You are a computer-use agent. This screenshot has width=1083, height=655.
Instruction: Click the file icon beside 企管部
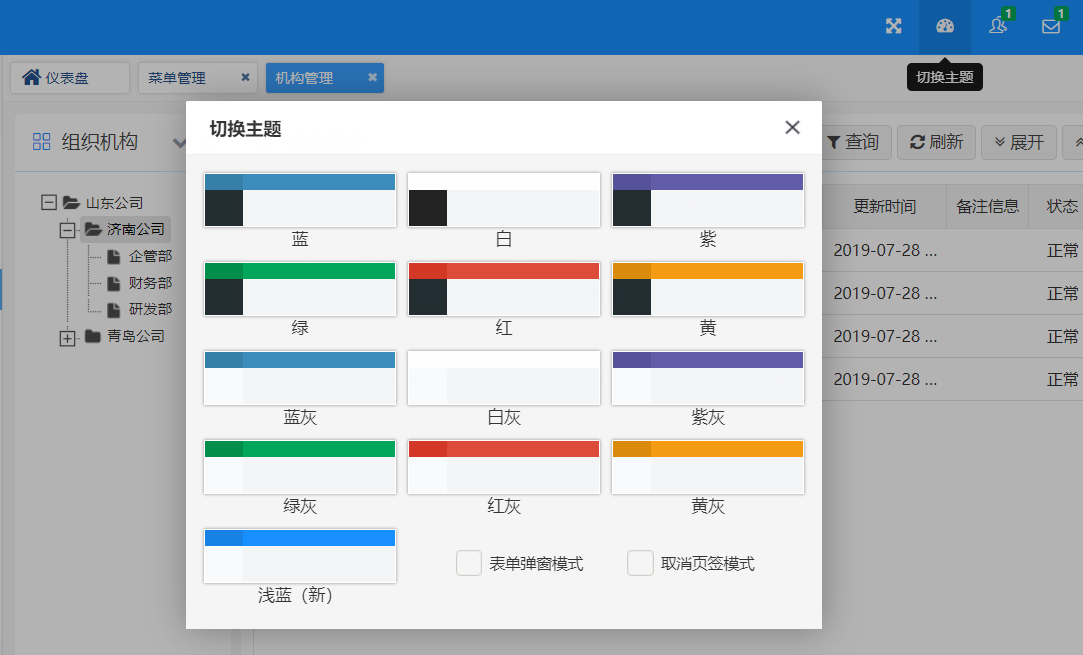114,256
